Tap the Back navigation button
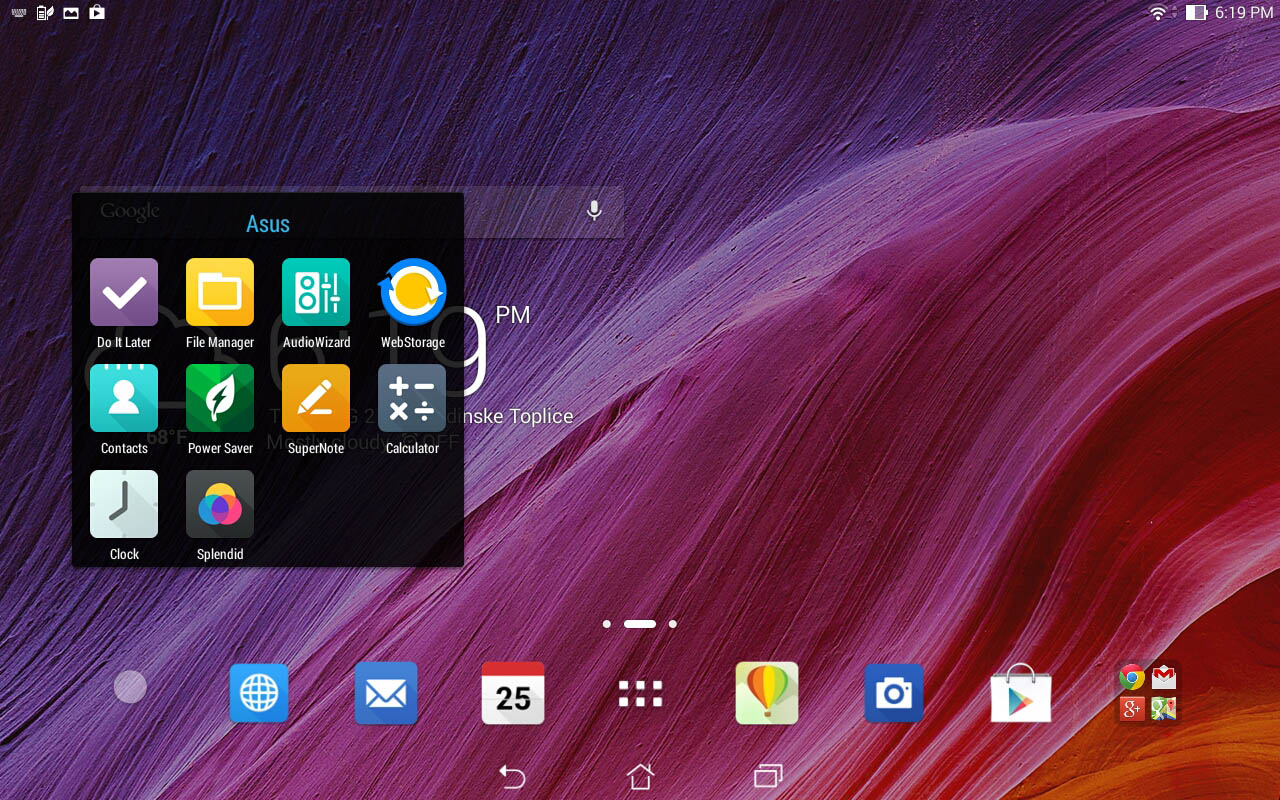This screenshot has height=800, width=1280. tap(512, 776)
